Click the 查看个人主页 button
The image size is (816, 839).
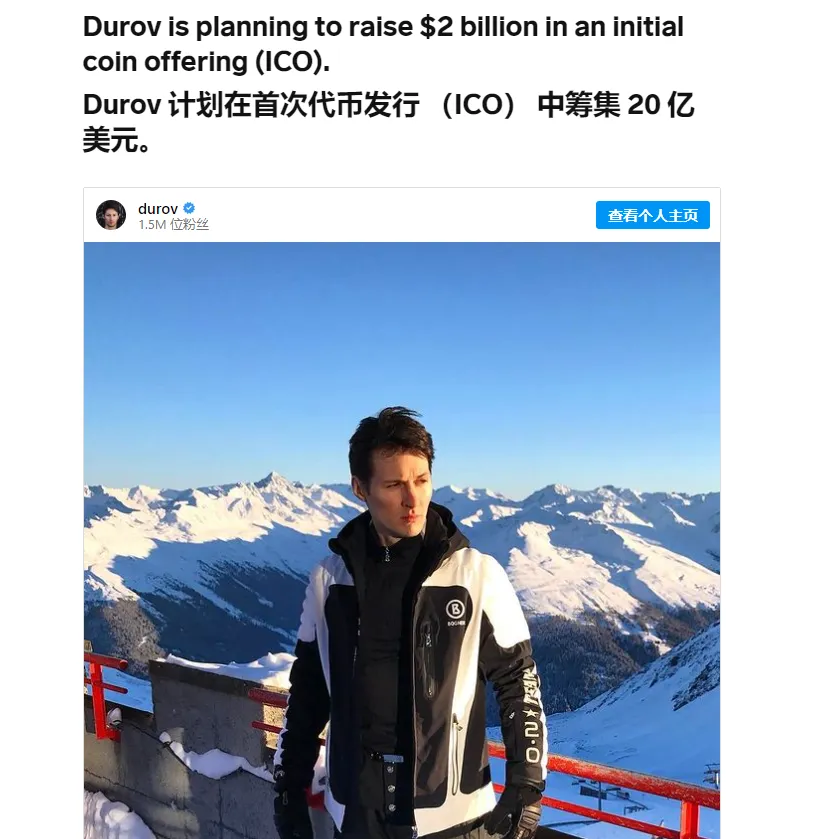tap(652, 215)
